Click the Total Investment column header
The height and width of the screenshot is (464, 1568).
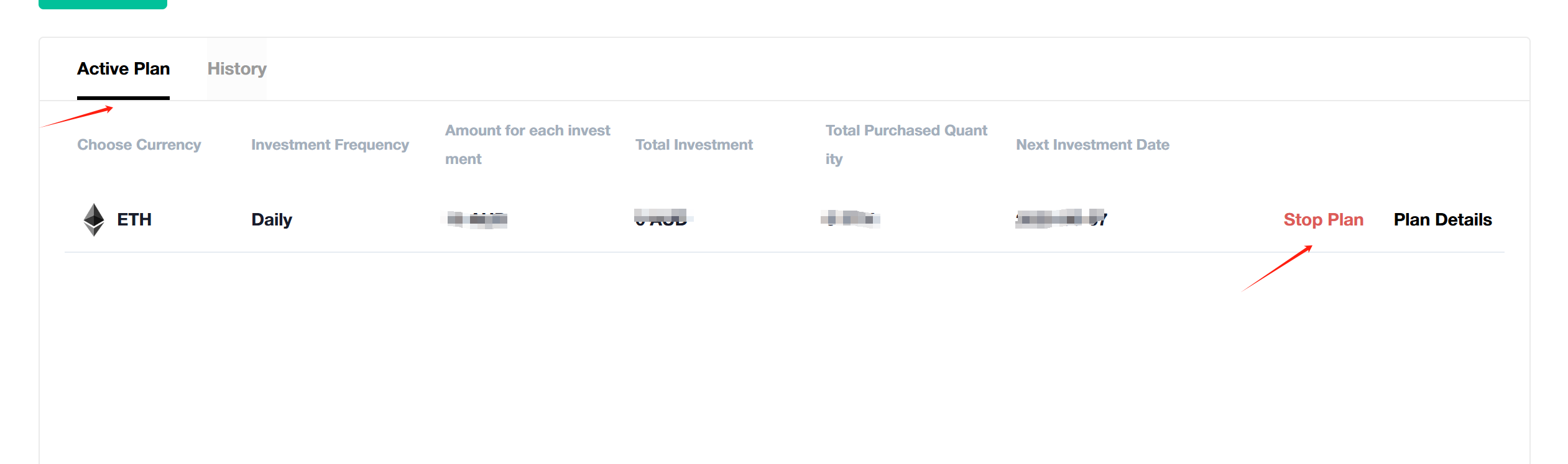(693, 145)
